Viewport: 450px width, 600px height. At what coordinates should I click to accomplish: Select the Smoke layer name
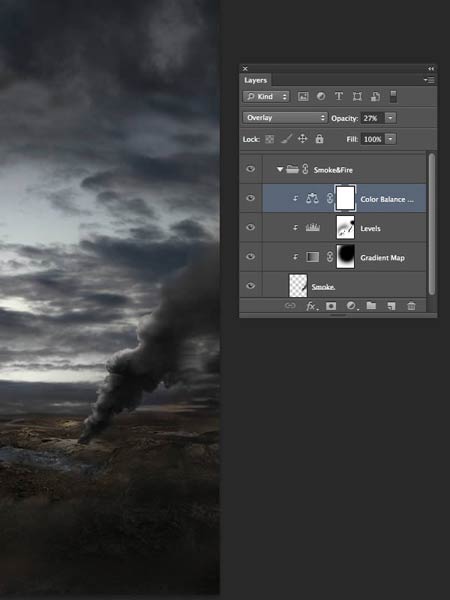[323, 287]
